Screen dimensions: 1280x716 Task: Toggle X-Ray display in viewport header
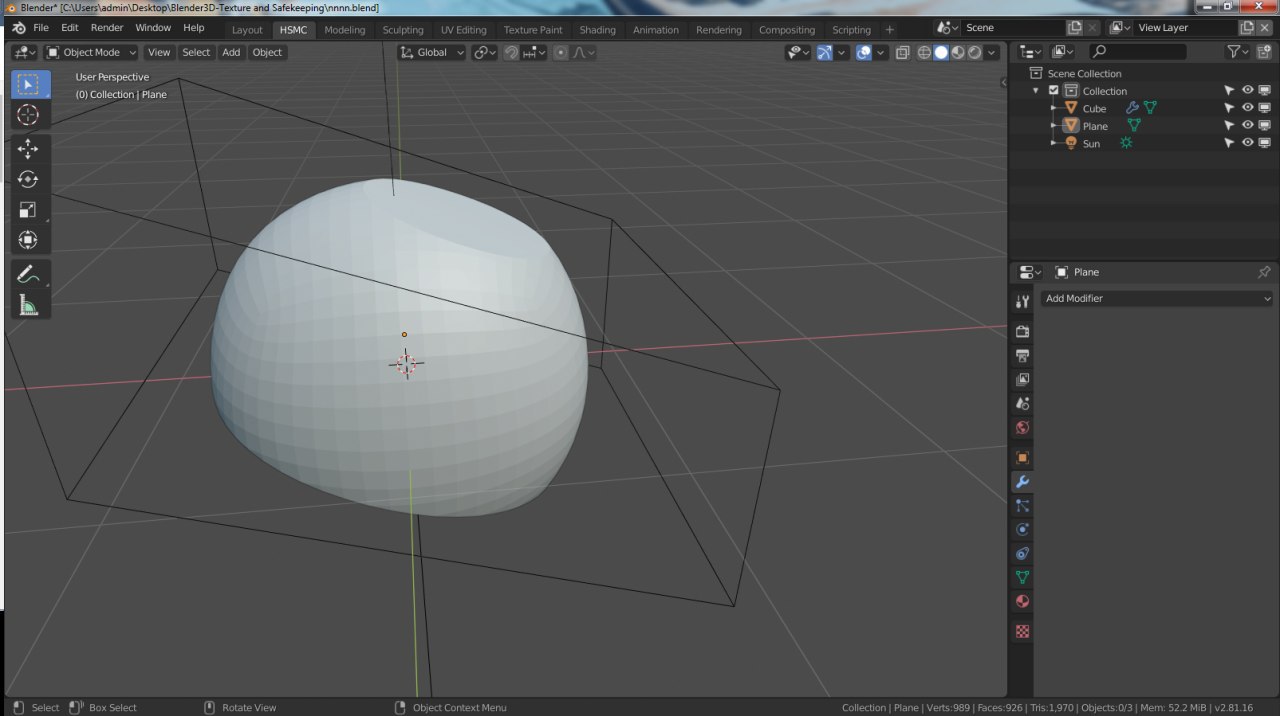(903, 52)
